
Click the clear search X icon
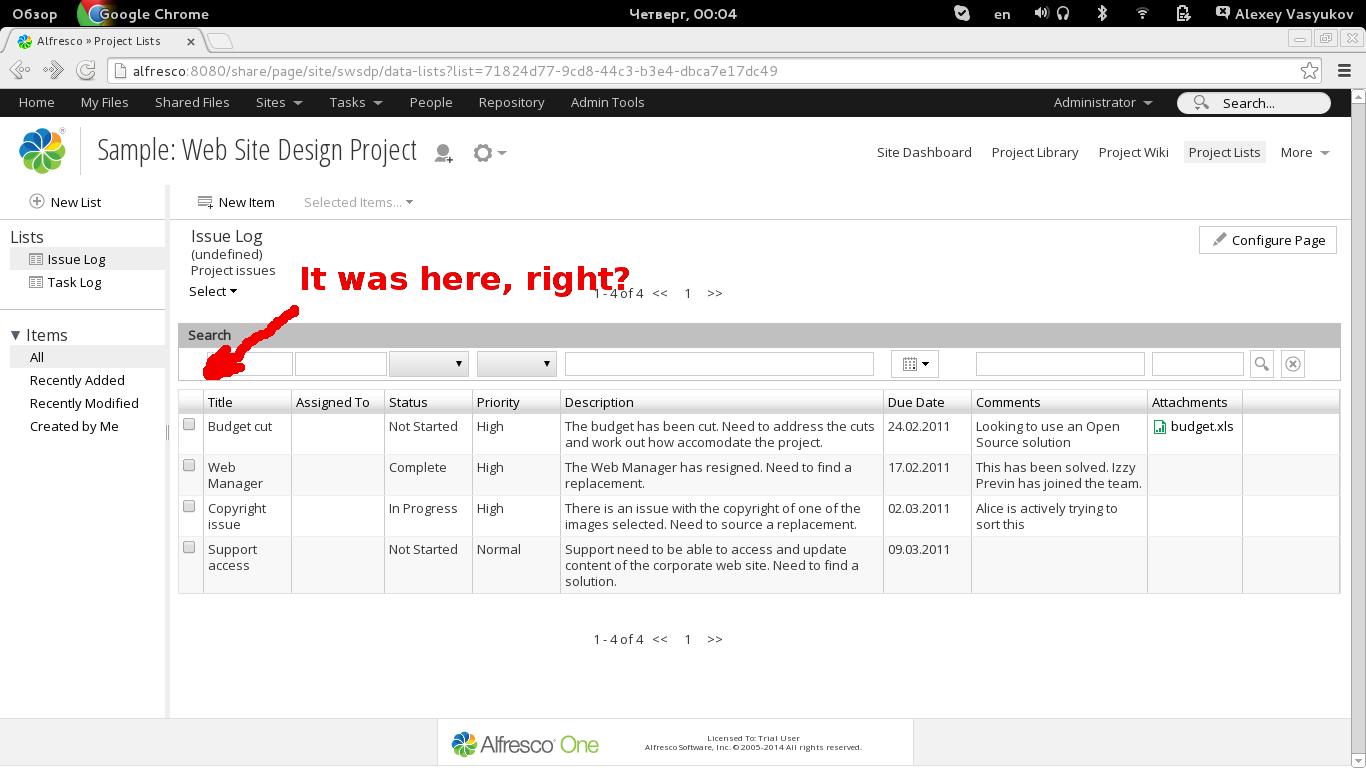pos(1293,364)
